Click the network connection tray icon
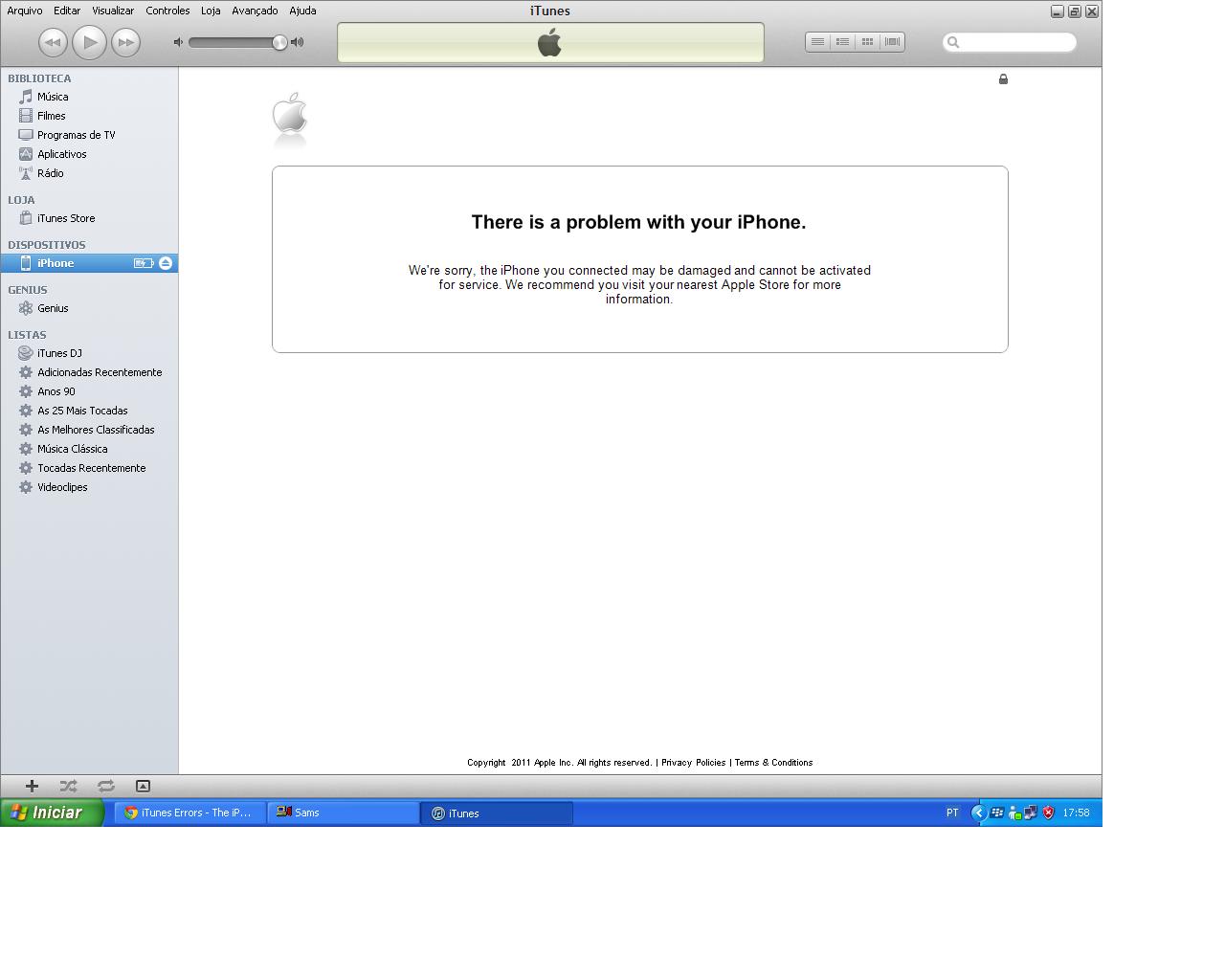Image resolution: width=1225 pixels, height=980 pixels. (1031, 813)
